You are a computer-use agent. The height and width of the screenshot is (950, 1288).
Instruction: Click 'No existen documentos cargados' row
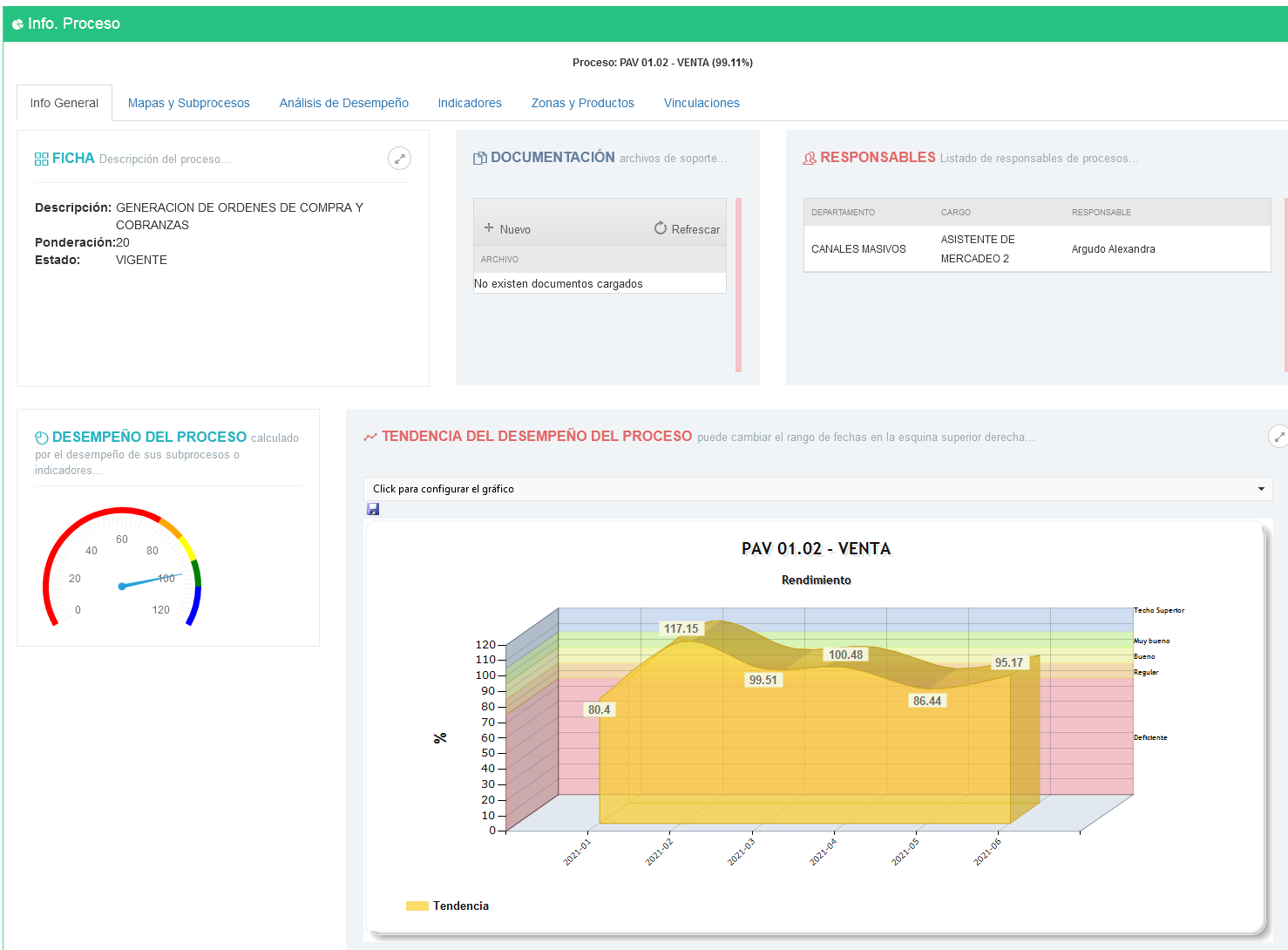pyautogui.click(x=600, y=283)
